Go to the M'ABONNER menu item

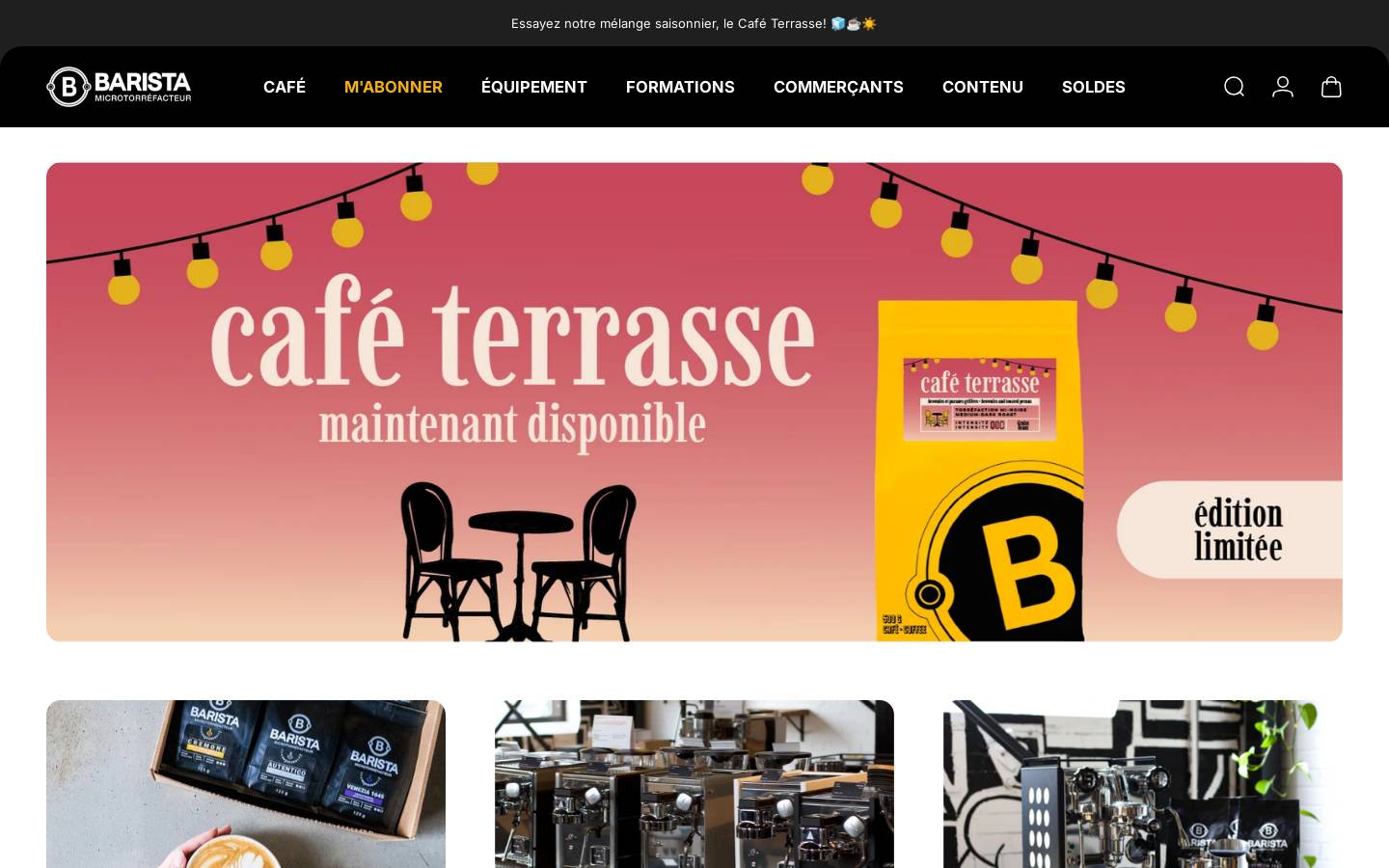point(394,87)
